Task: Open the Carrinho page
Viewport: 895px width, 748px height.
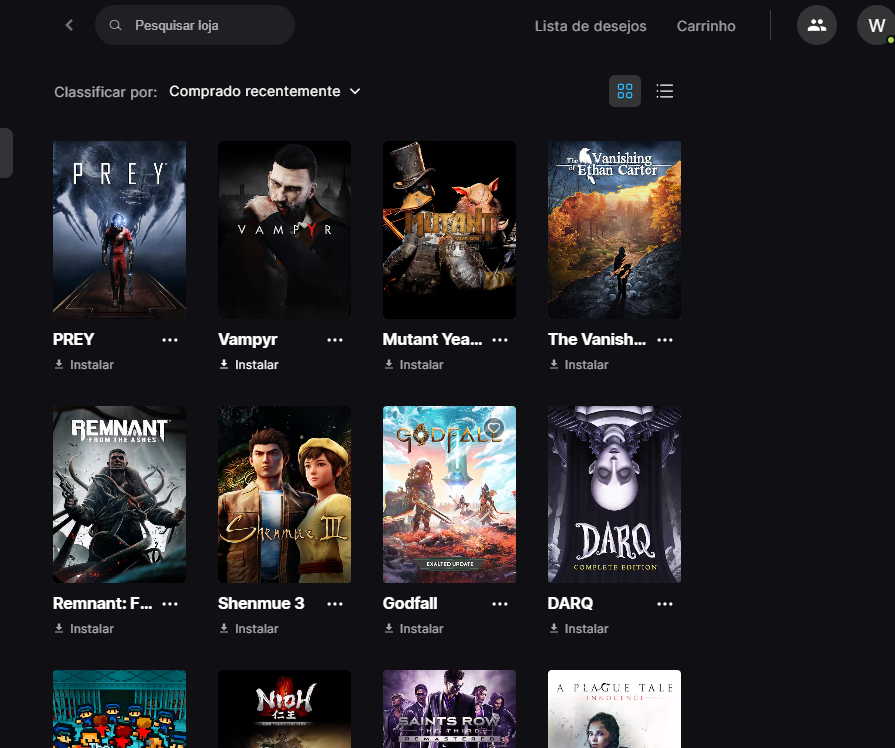Action: click(706, 26)
